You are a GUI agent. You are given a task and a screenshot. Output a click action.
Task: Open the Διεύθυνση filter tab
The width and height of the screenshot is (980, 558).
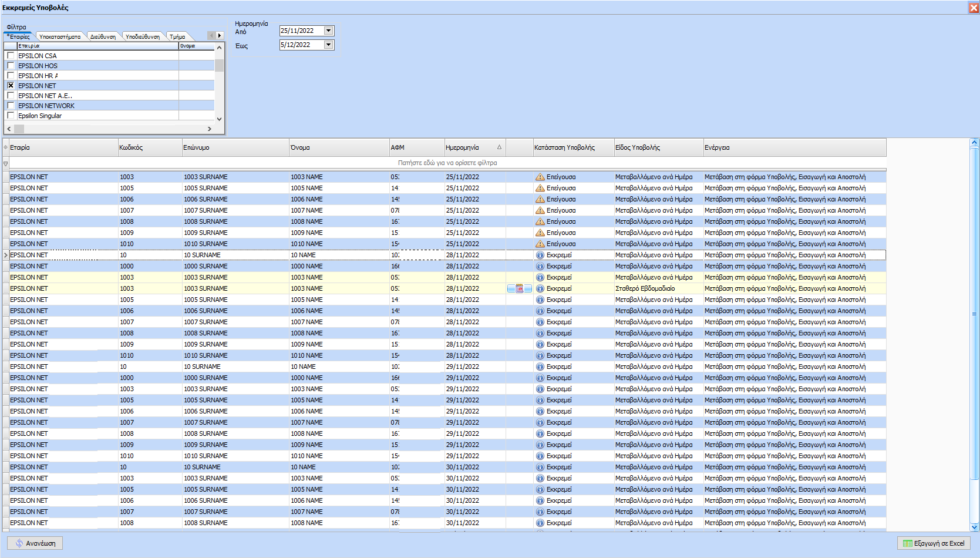[104, 36]
